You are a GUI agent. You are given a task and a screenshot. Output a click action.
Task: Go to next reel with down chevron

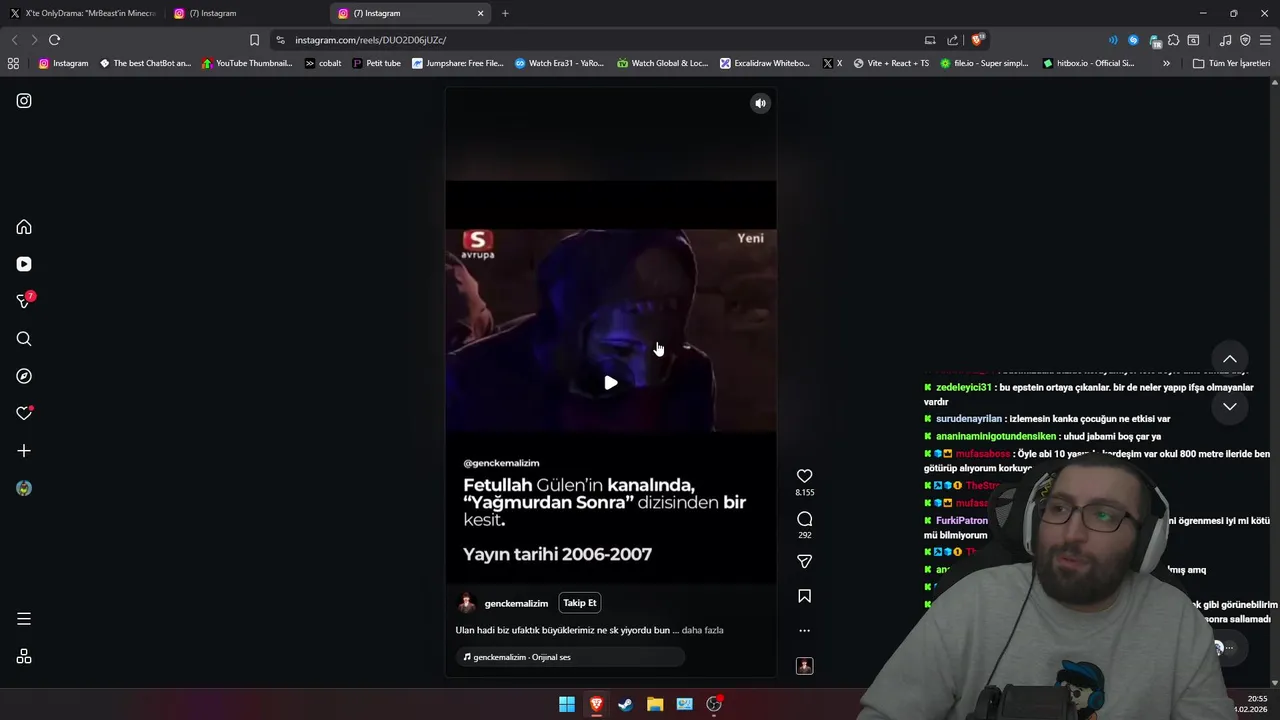pos(1229,407)
